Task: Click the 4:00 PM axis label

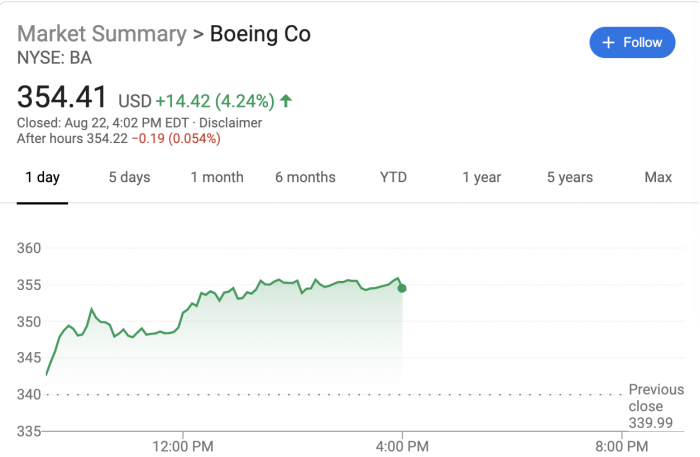Action: click(x=402, y=443)
